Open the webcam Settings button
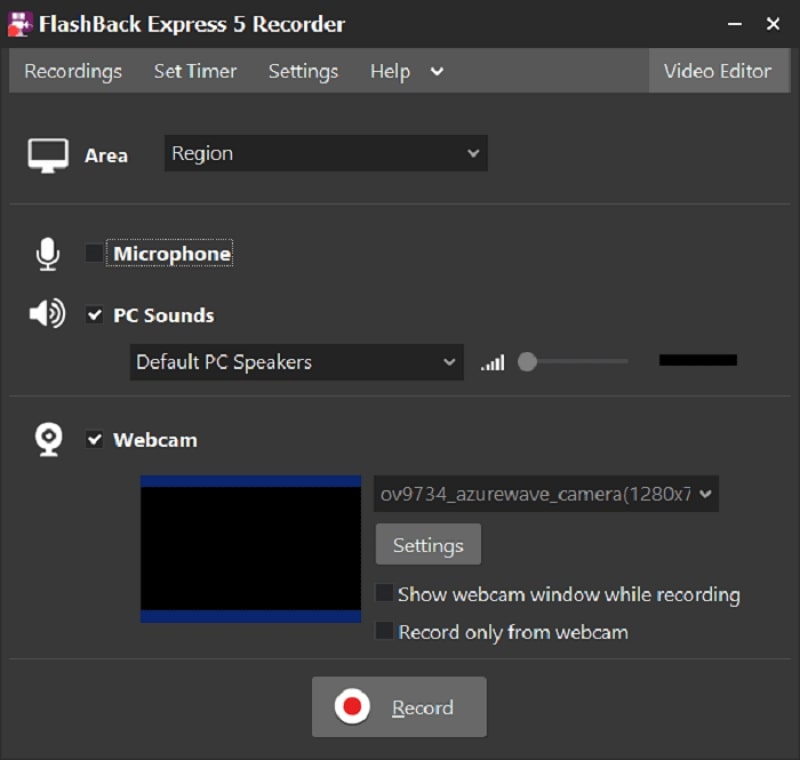Image resolution: width=800 pixels, height=760 pixels. pos(427,544)
